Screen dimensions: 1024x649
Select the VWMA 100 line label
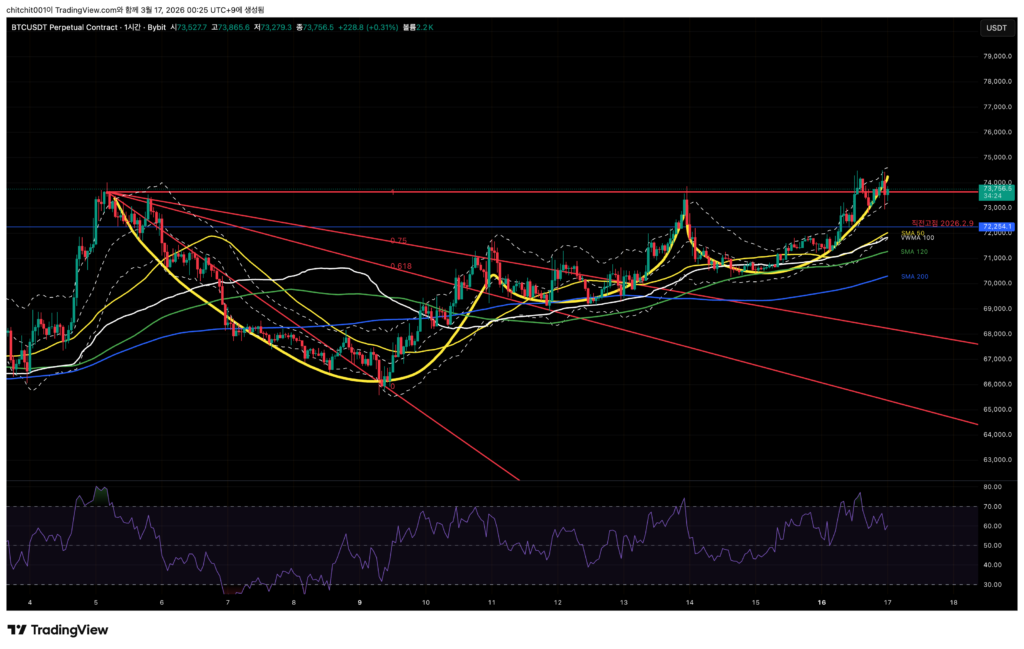917,238
